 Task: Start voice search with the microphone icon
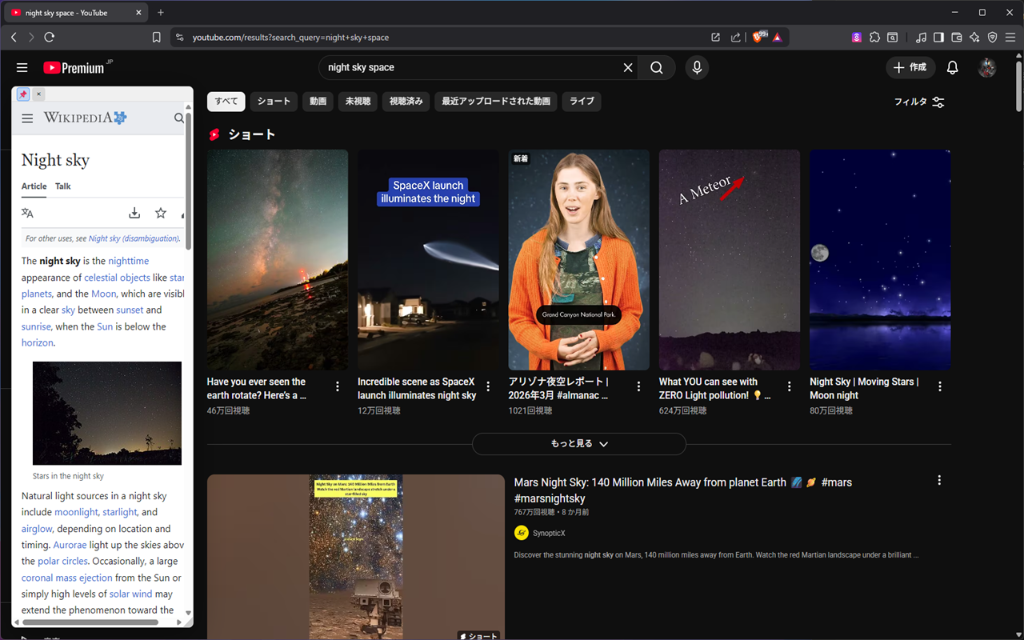pos(696,67)
